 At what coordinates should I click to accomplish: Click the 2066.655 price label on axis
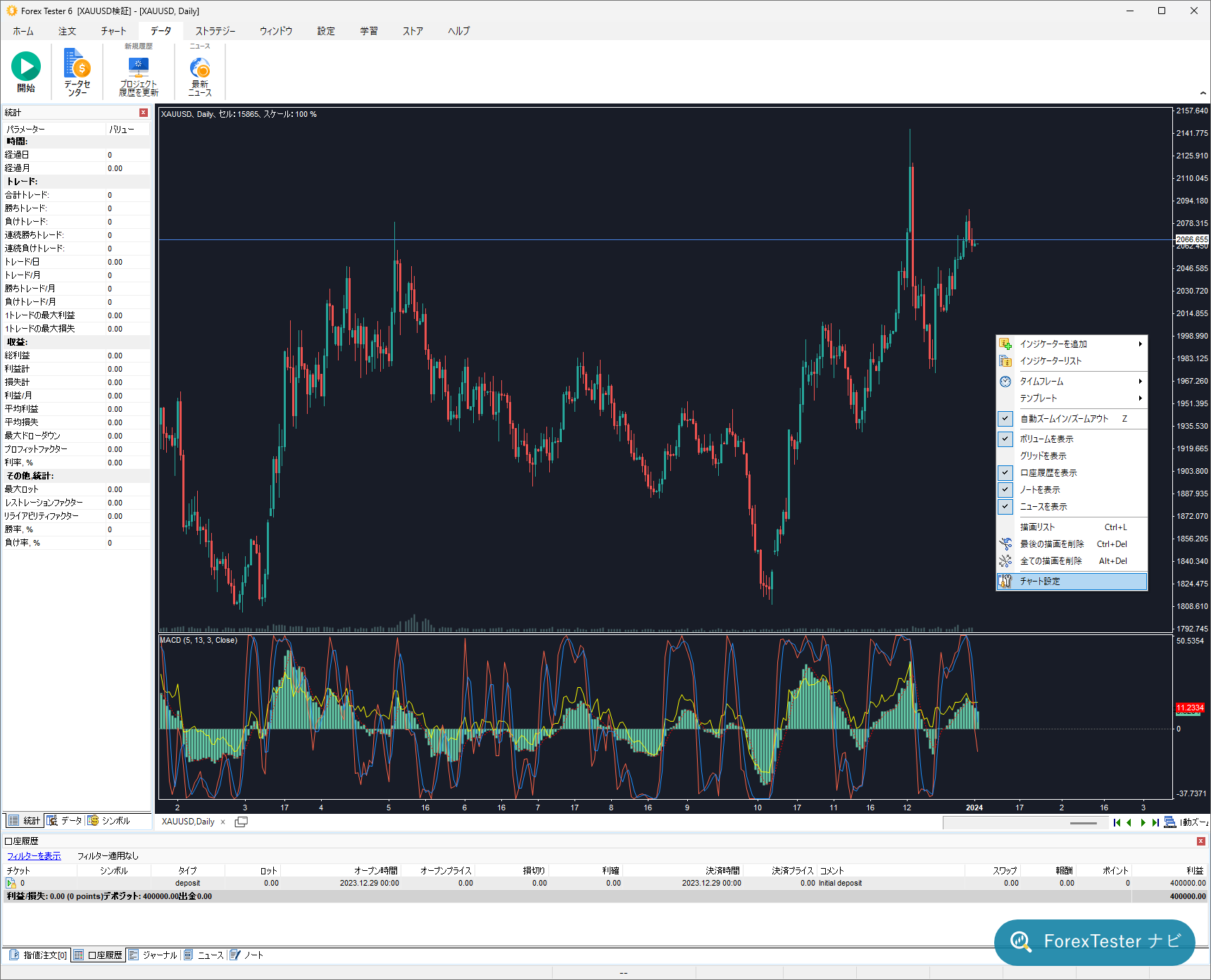[x=1192, y=239]
